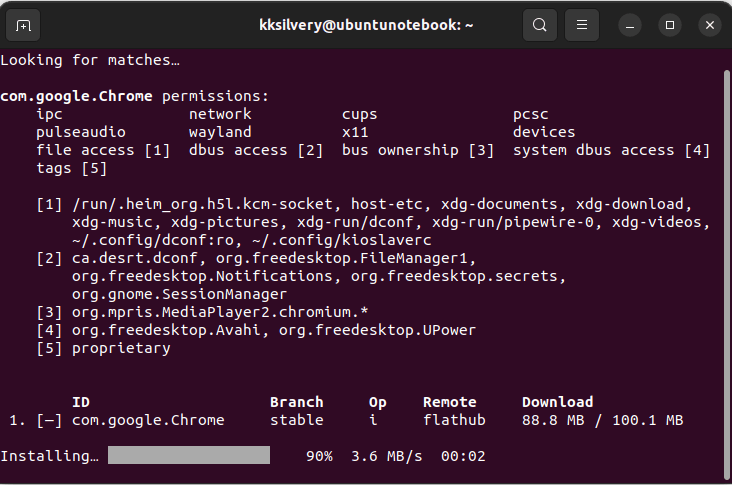
Task: Click the 'Looking for matches…' line
Action: tap(90, 60)
